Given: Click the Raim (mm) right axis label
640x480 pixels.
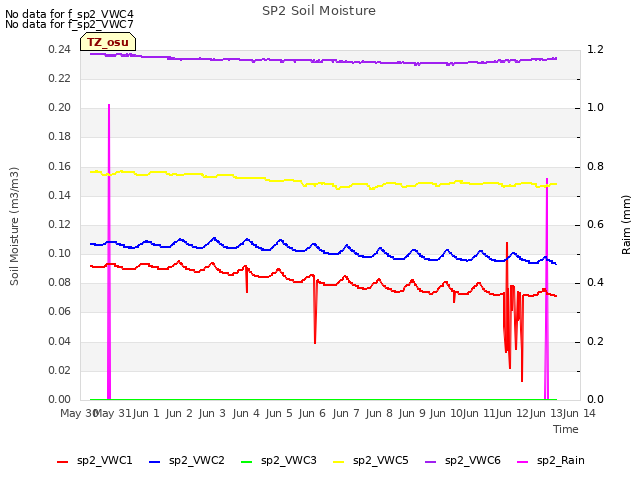Looking at the screenshot, I should [626, 225].
